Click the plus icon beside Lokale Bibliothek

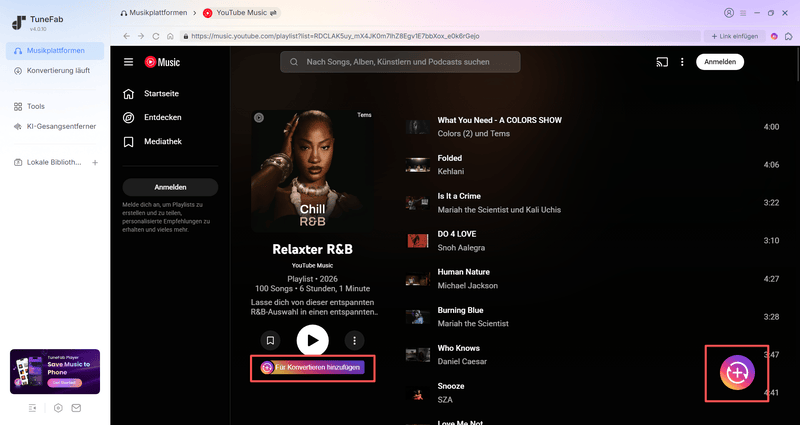(95, 162)
